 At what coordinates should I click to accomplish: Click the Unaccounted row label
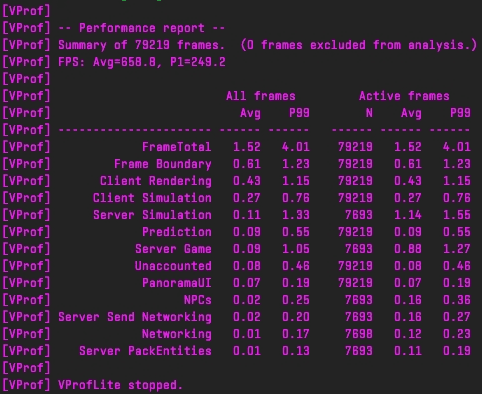[173, 266]
